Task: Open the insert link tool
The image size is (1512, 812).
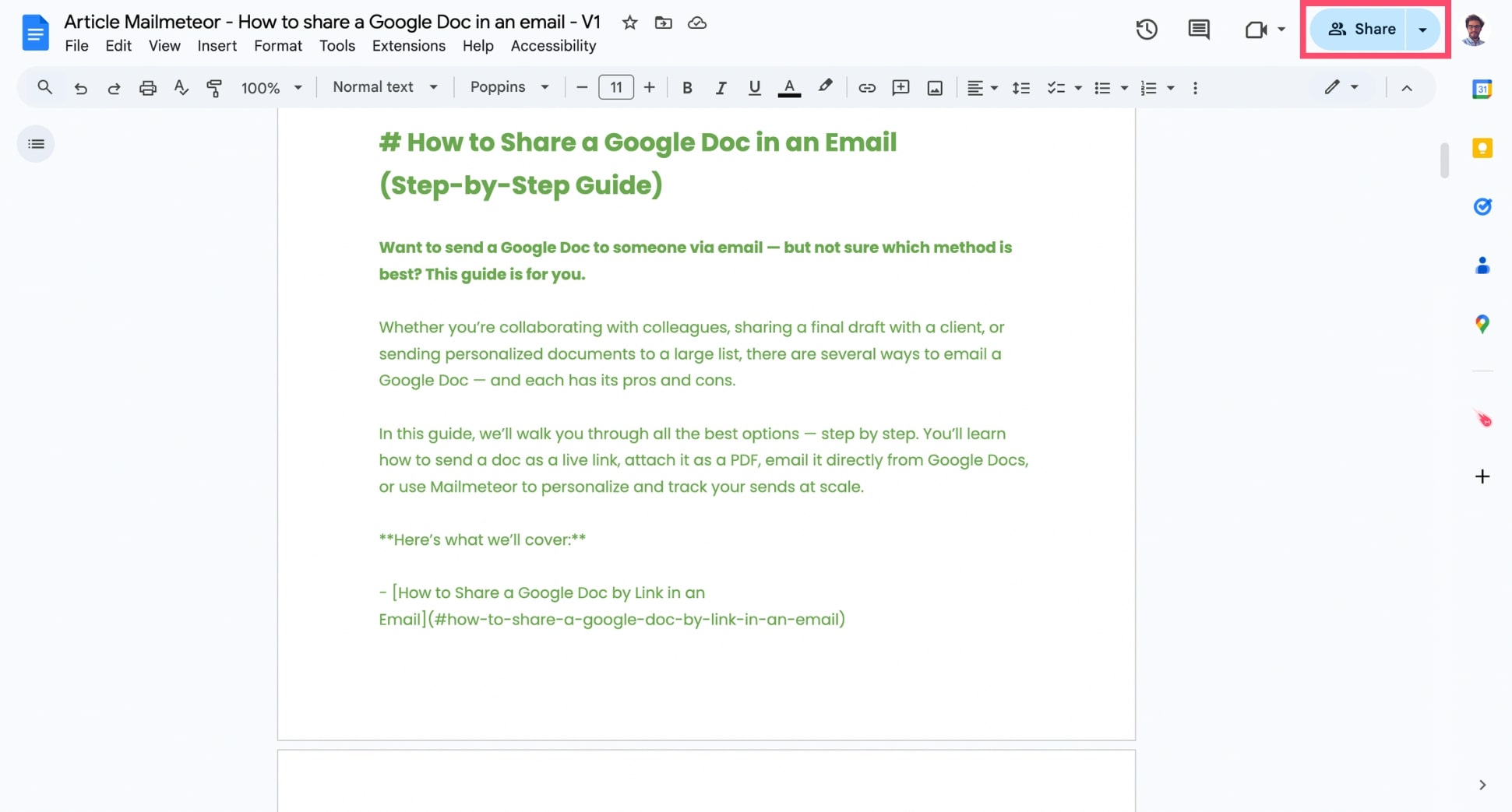Action: (866, 87)
